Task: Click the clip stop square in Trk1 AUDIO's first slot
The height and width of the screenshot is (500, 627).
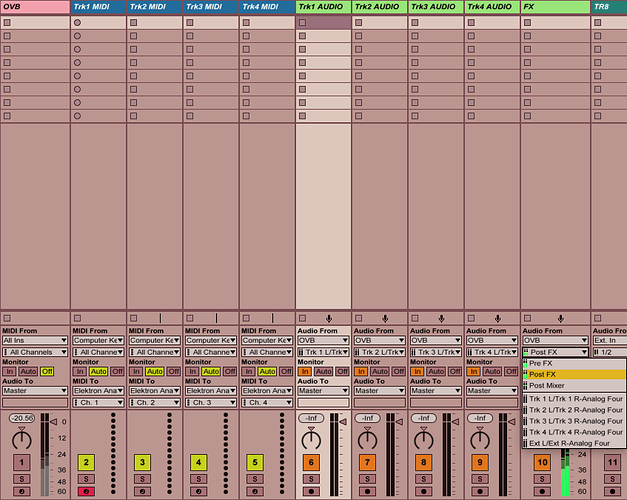Action: [x=302, y=22]
